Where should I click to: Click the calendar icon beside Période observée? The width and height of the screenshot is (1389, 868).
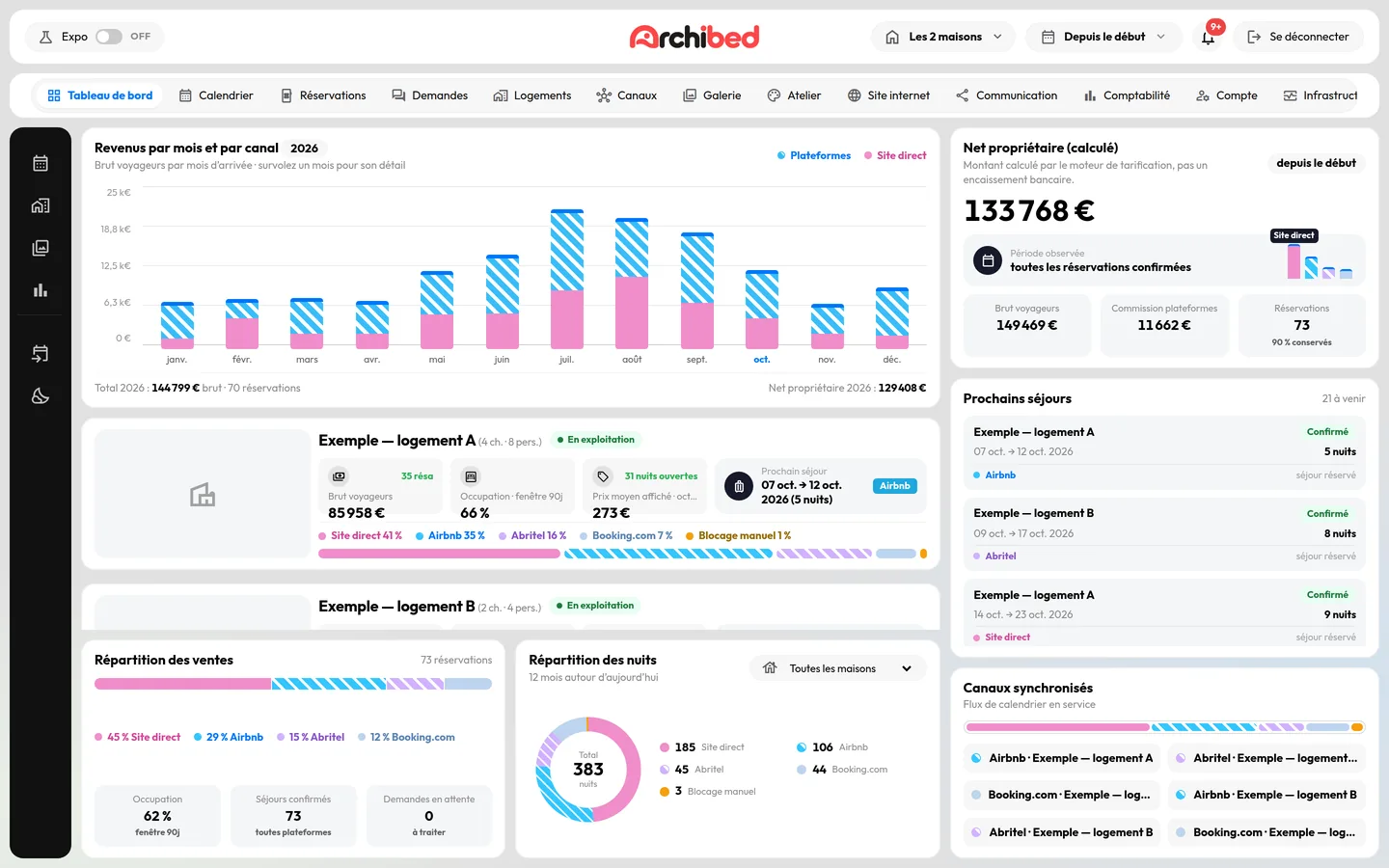(988, 260)
